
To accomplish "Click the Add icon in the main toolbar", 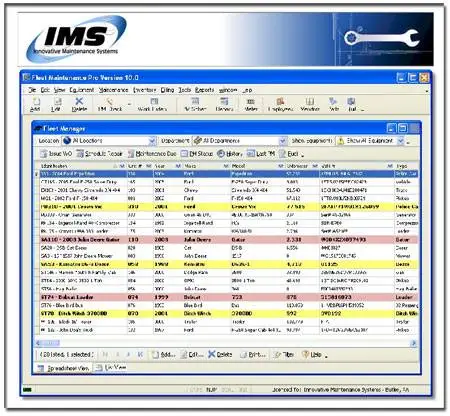I will [x=35, y=104].
